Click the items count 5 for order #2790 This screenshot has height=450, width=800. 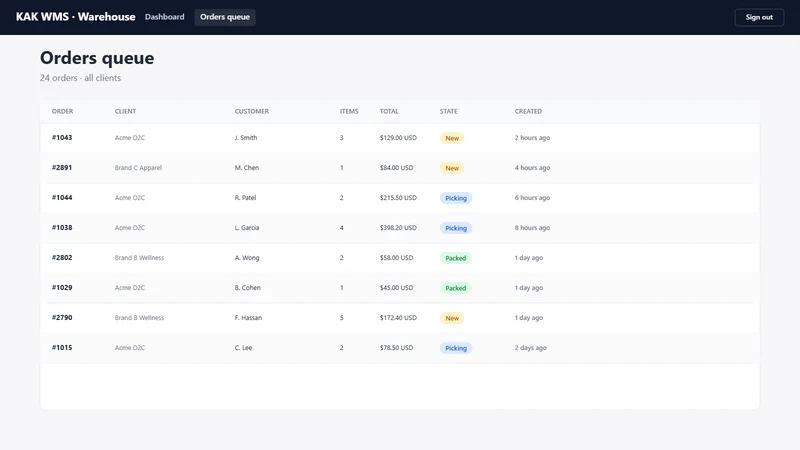coord(342,318)
